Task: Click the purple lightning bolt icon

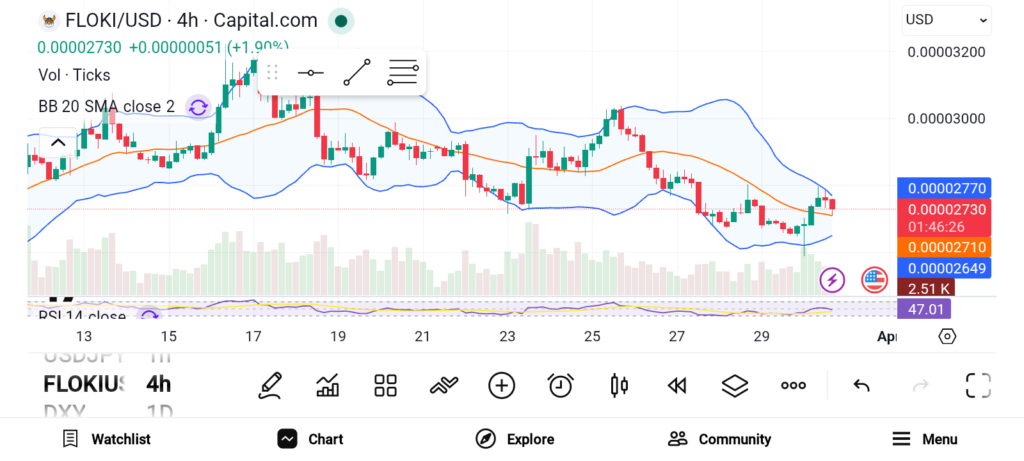Action: click(832, 280)
